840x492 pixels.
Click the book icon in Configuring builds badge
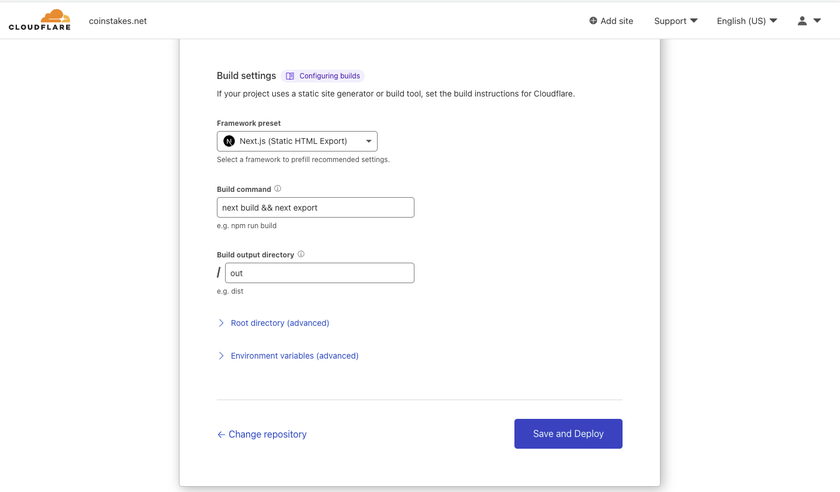click(290, 76)
